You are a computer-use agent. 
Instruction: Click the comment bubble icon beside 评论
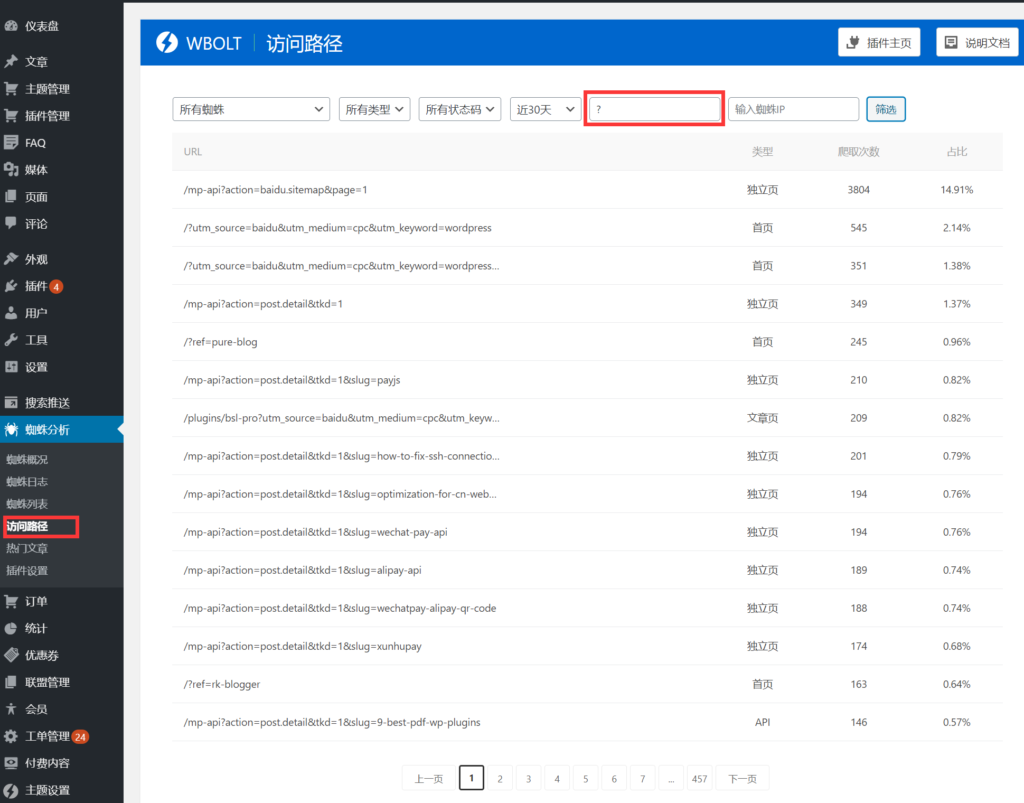coord(11,223)
